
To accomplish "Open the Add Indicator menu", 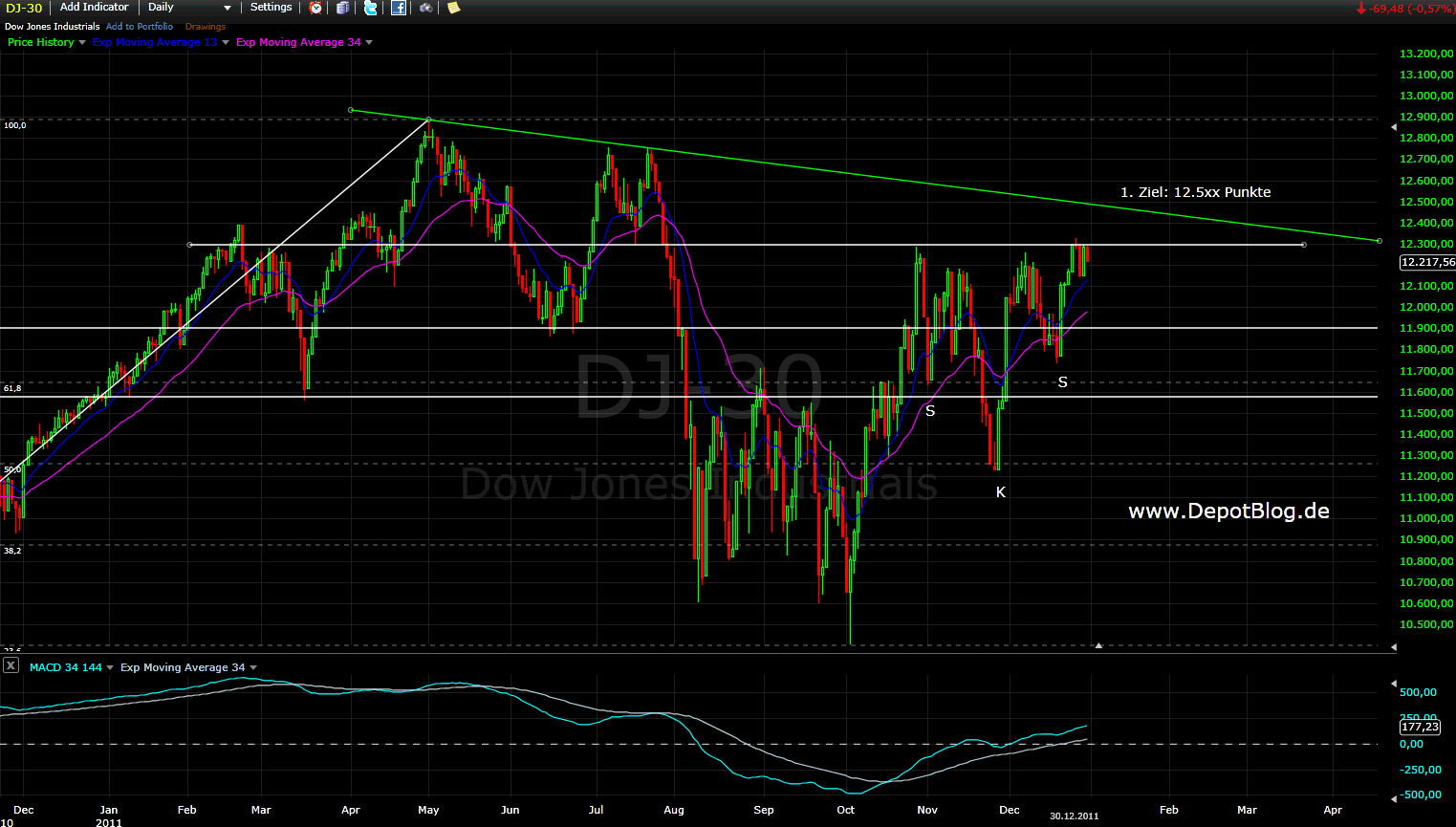I will tap(94, 8).
